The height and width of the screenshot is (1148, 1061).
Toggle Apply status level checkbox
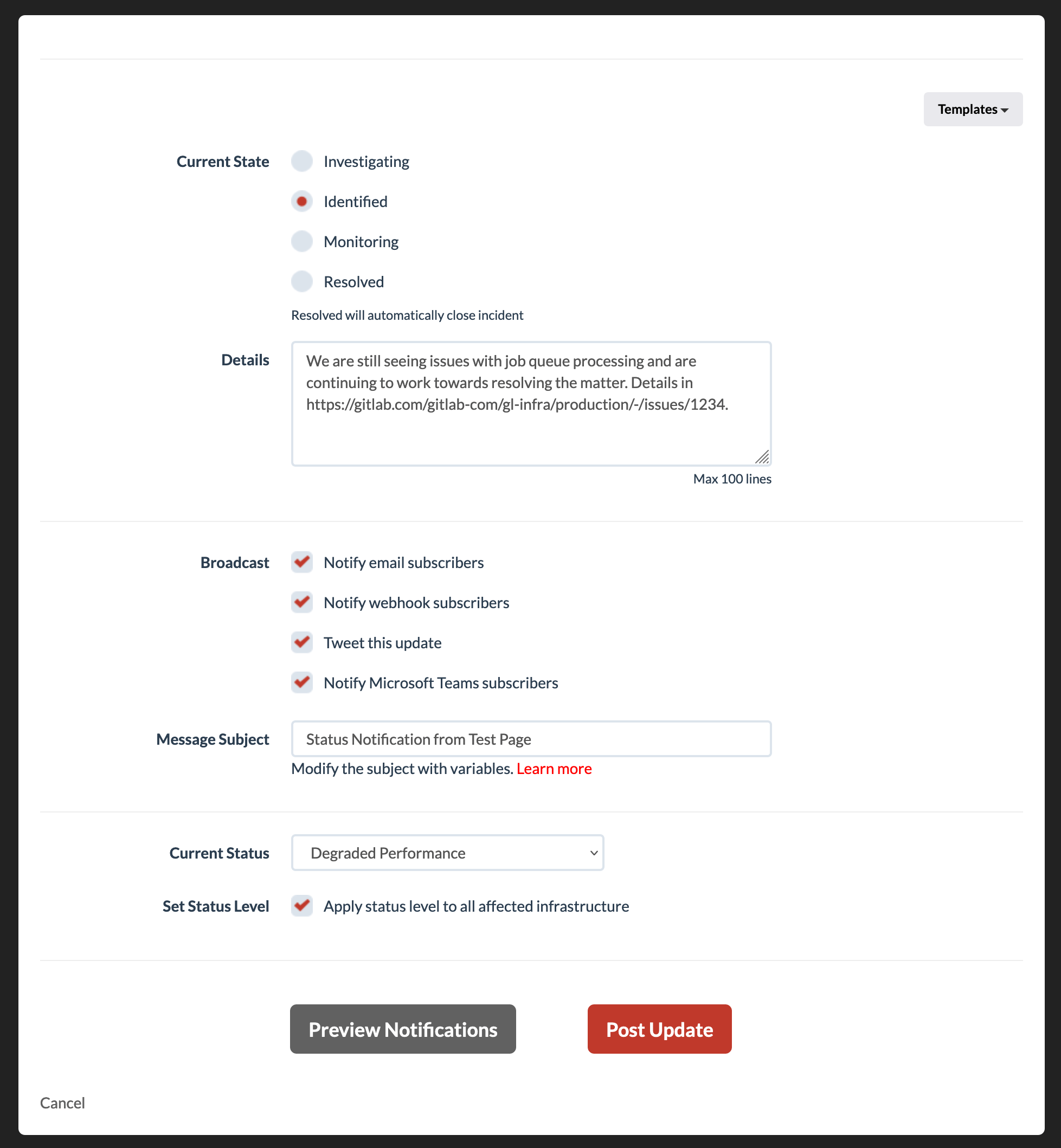tap(303, 905)
